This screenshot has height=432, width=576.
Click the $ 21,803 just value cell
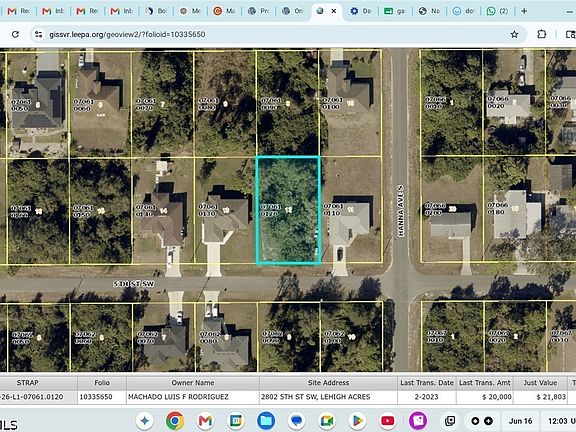point(540,397)
